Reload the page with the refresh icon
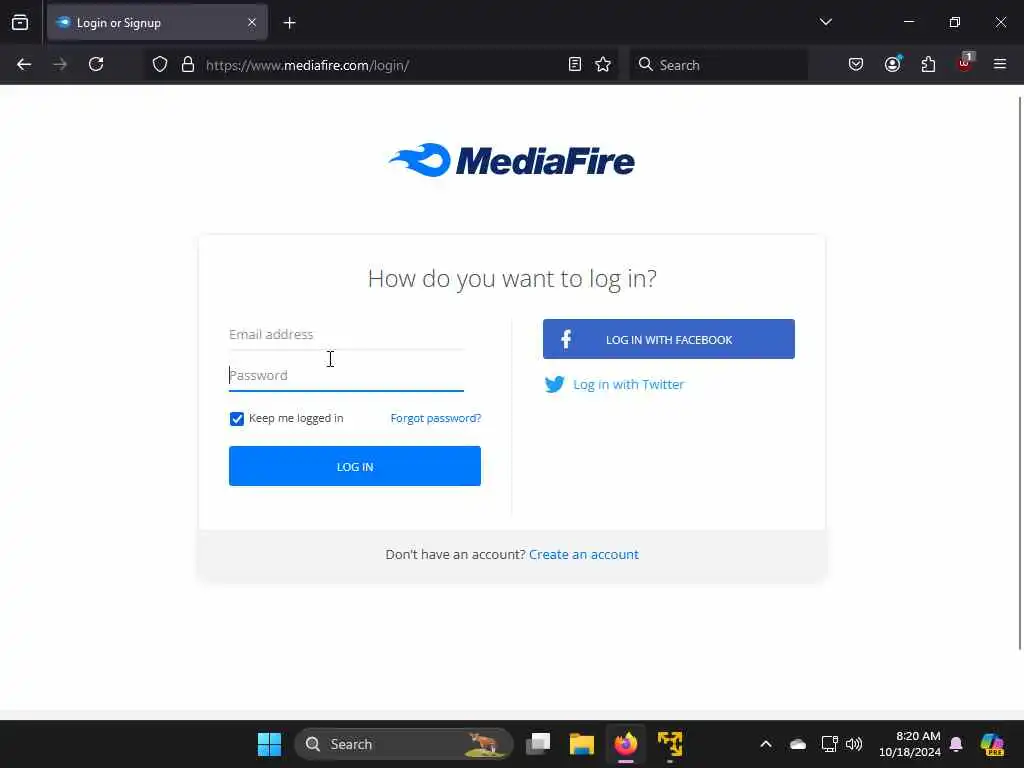 coord(96,64)
